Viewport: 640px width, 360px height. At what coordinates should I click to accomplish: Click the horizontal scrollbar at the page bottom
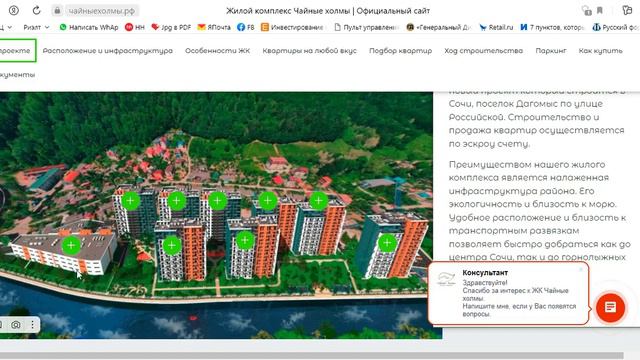click(312, 356)
